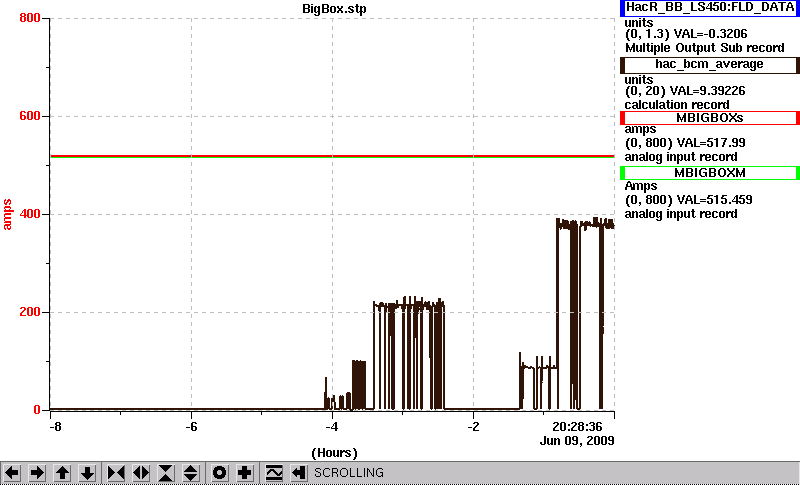
Task: Click the -8 x-axis tick label
Action: [x=55, y=426]
